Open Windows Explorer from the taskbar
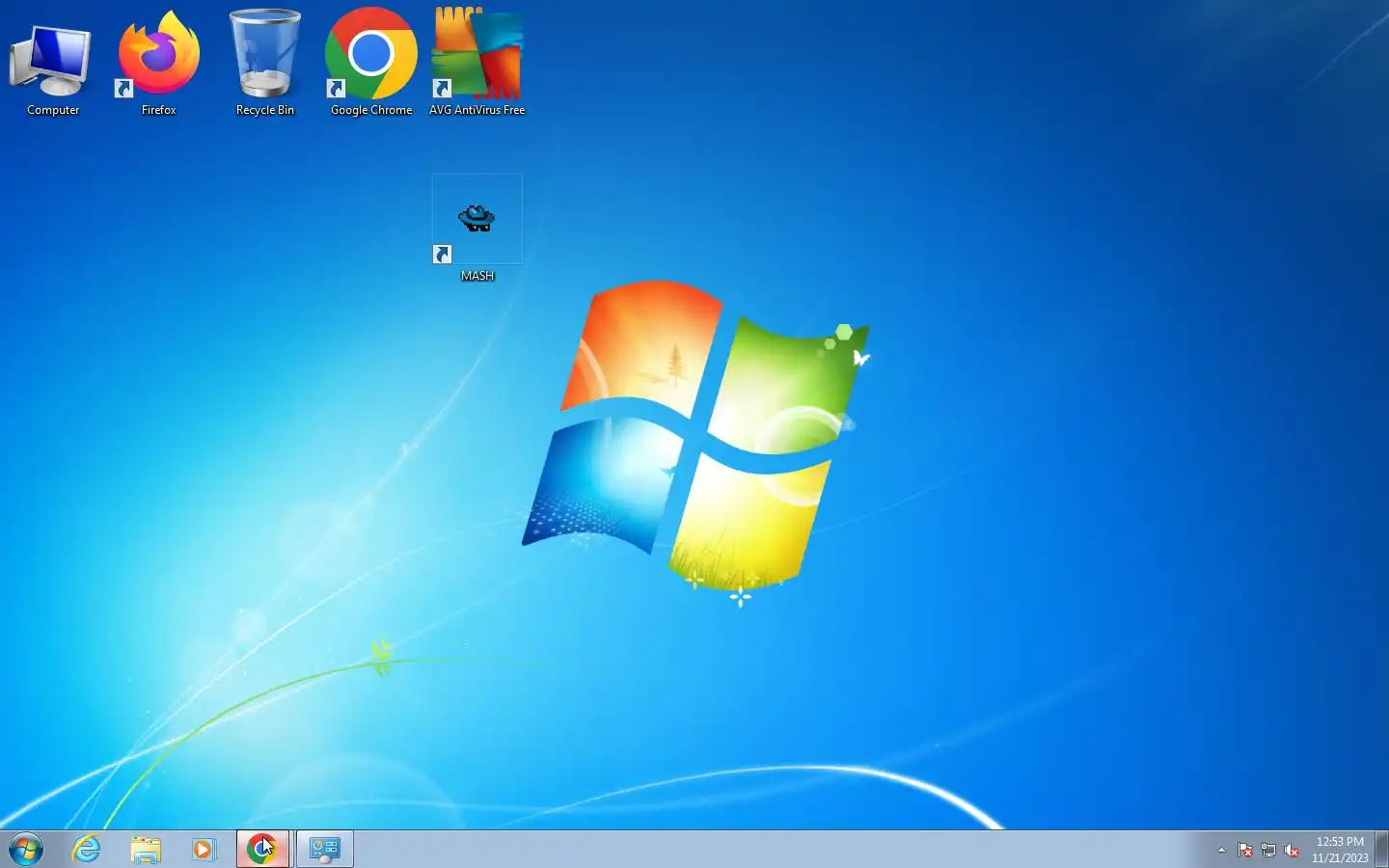This screenshot has width=1389, height=868. [146, 849]
